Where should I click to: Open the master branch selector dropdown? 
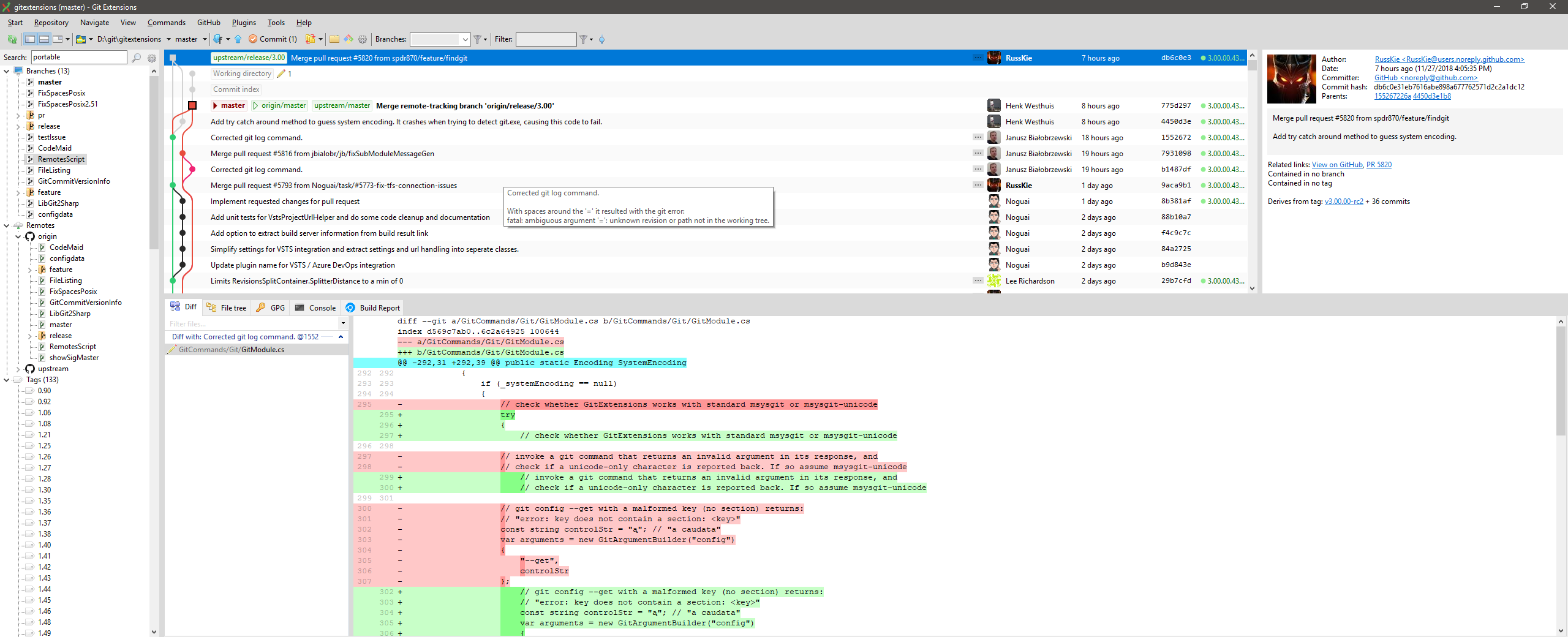(x=205, y=39)
